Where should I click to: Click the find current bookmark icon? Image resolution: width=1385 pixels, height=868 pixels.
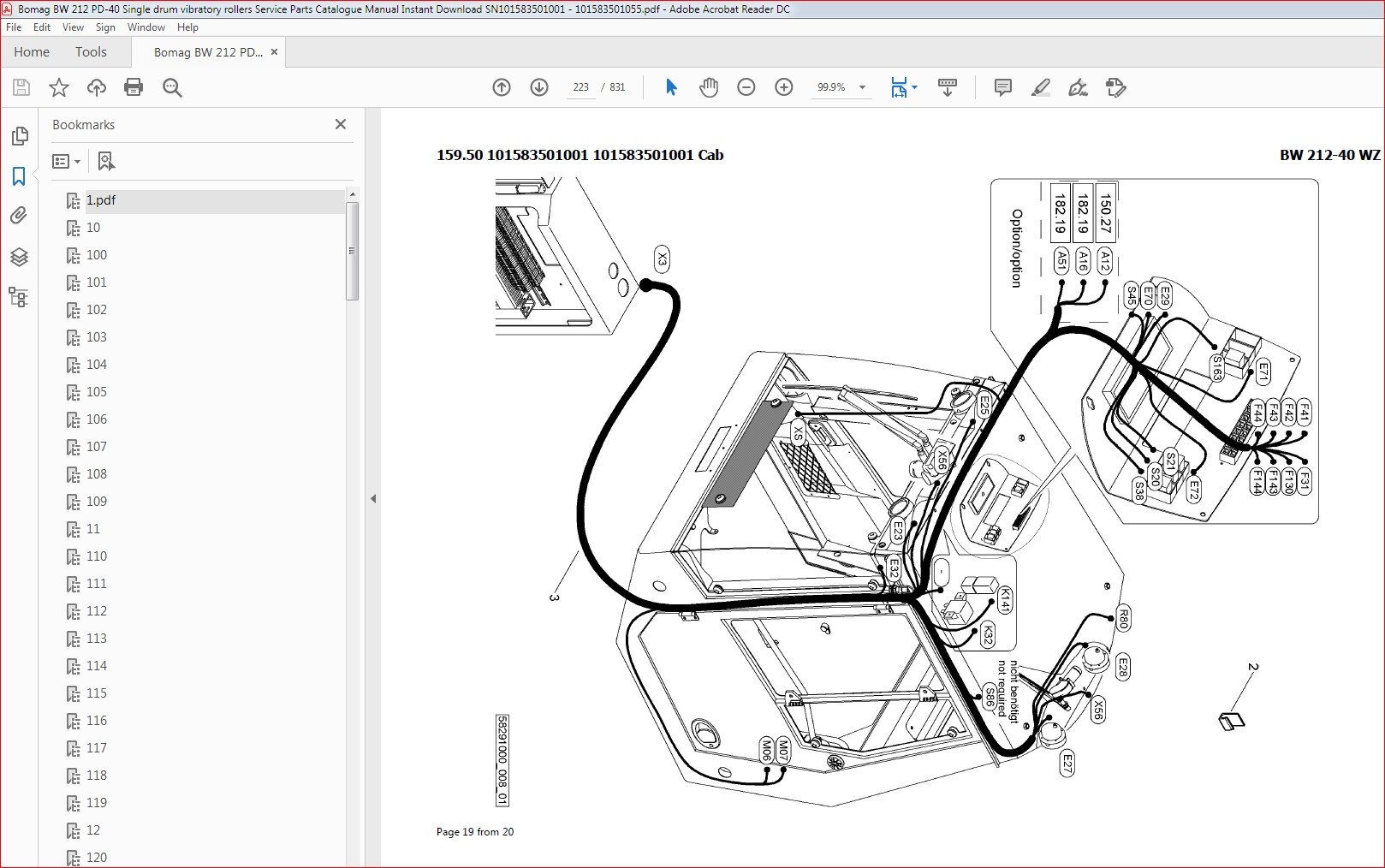click(x=106, y=161)
